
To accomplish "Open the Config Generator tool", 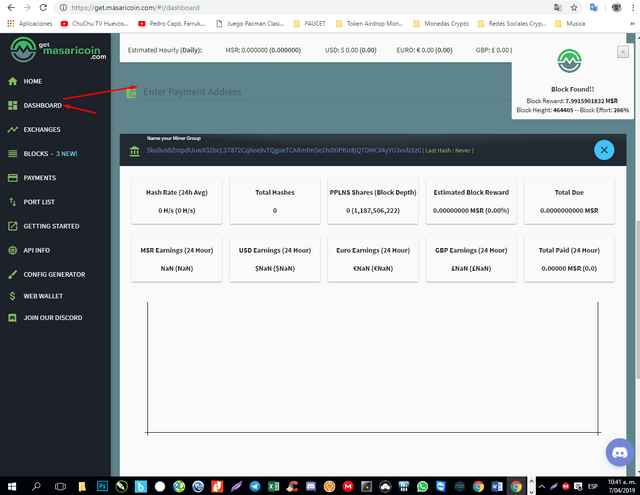I will click(x=54, y=274).
